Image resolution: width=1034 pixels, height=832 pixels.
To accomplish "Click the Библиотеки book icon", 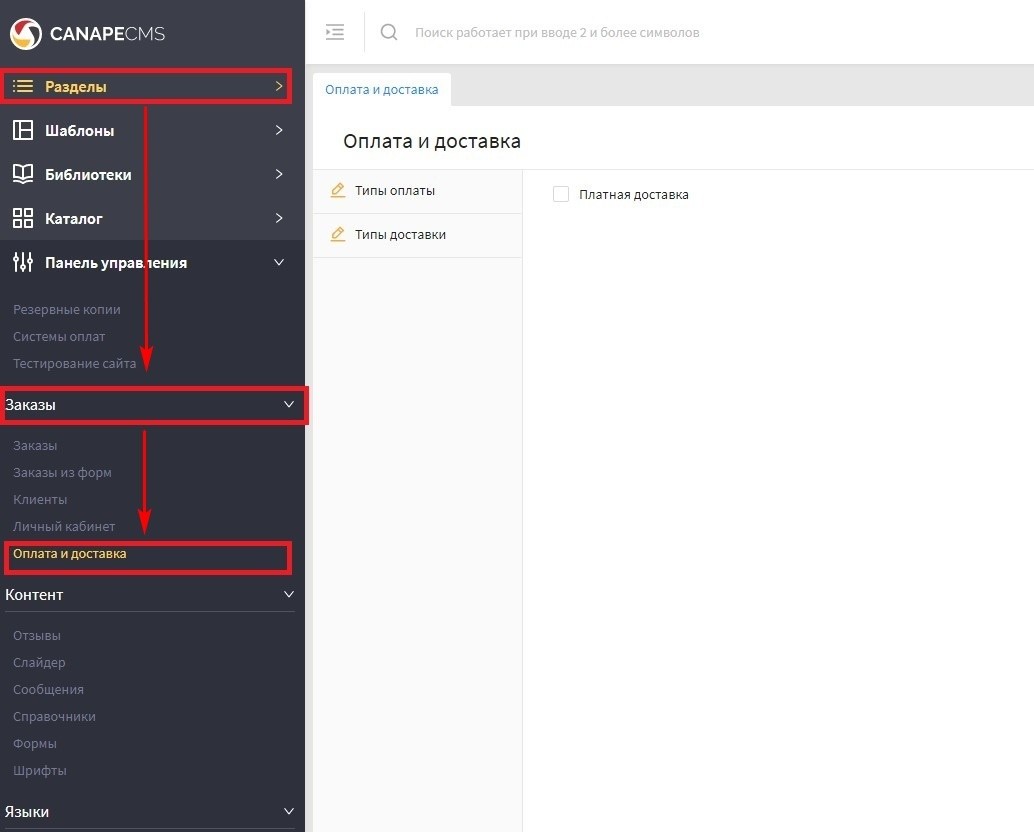I will point(23,174).
